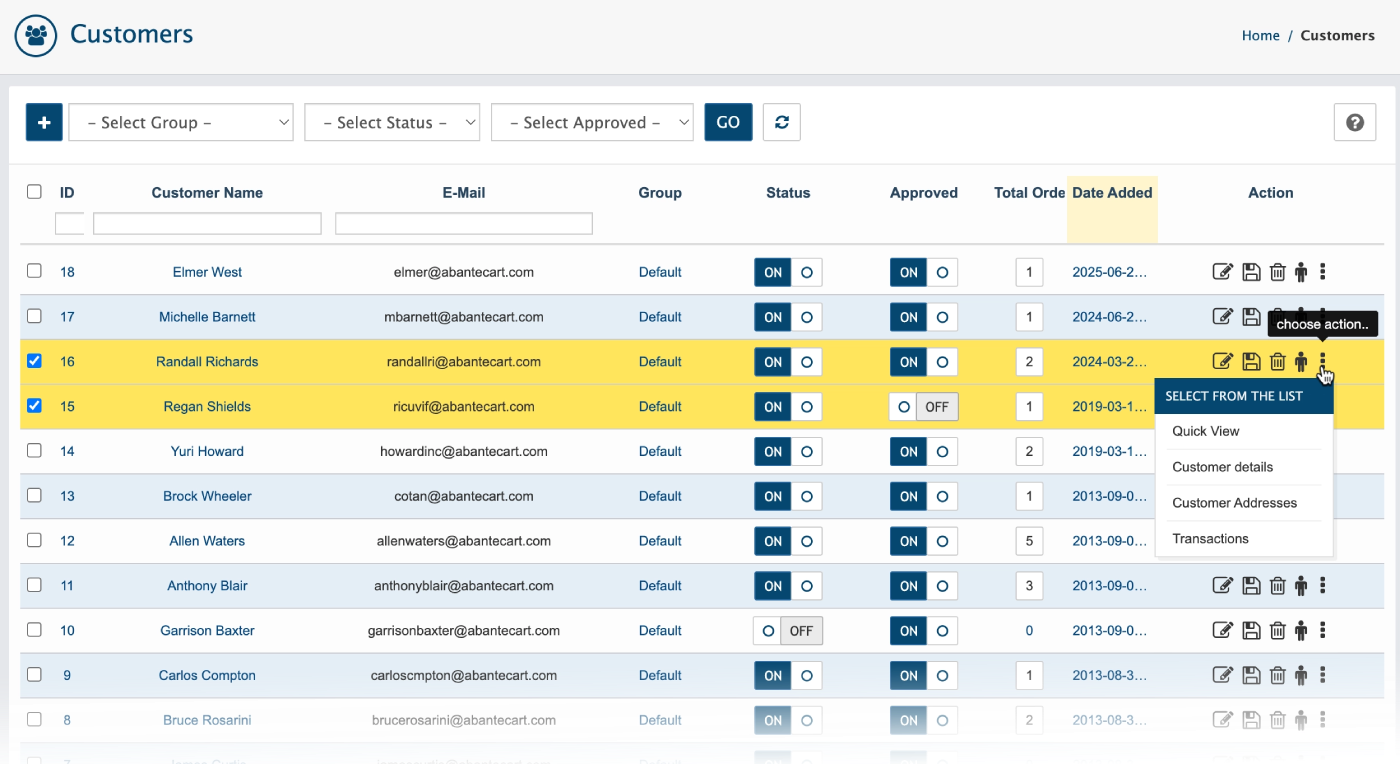This screenshot has width=1400, height=764.
Task: Click the Customers header people icon
Action: [36, 35]
